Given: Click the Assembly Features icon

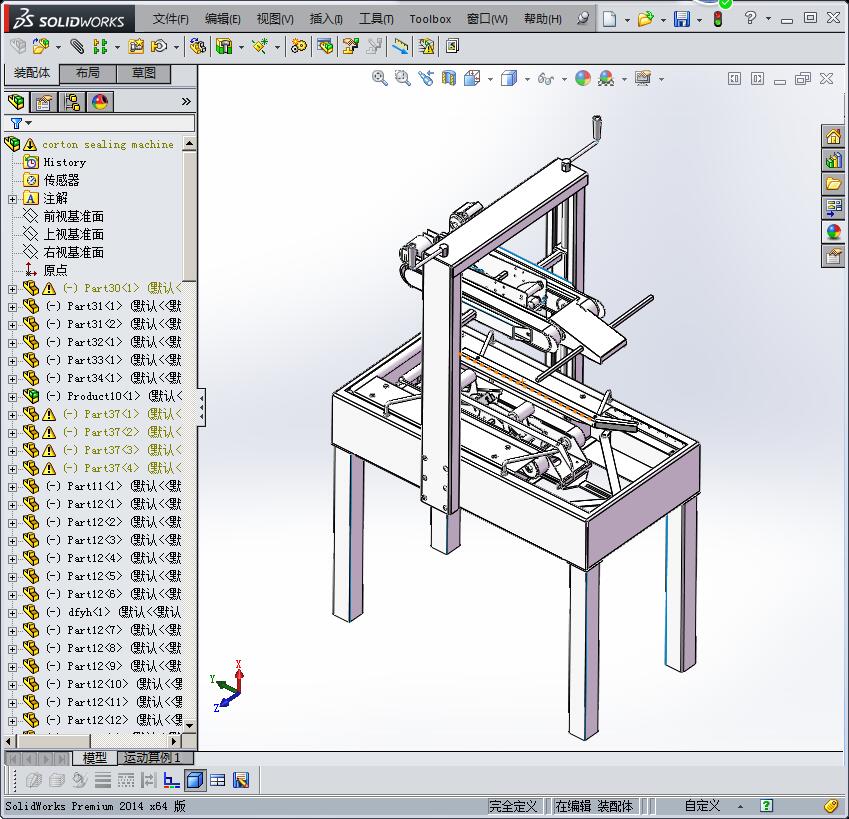Looking at the screenshot, I should 224,47.
